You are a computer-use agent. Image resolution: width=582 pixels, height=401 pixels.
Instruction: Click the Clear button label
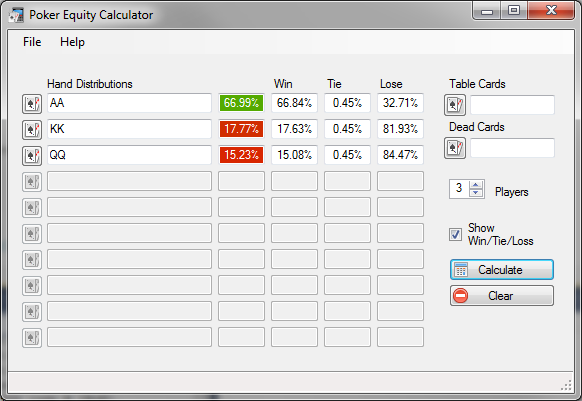tap(500, 296)
